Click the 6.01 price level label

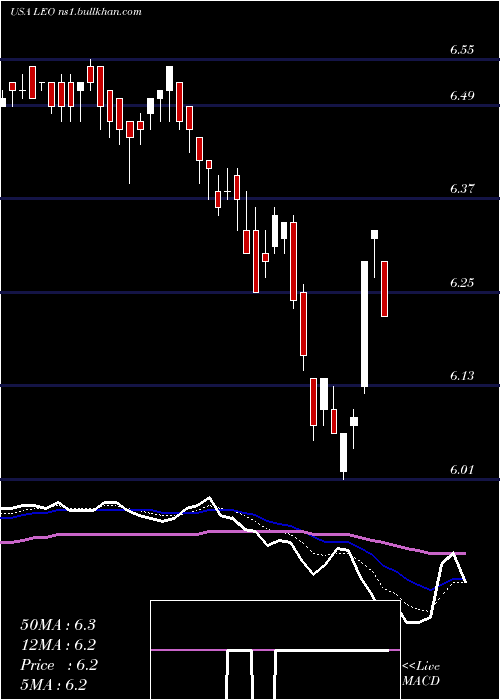coord(462,470)
